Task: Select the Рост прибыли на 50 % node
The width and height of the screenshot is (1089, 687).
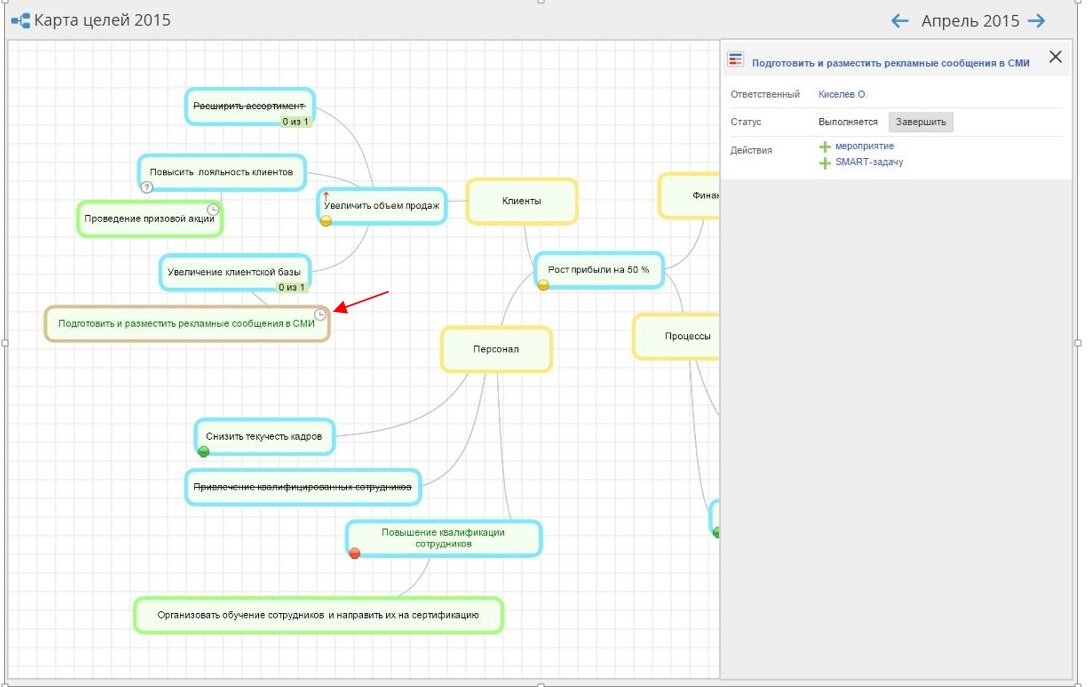Action: [x=598, y=269]
